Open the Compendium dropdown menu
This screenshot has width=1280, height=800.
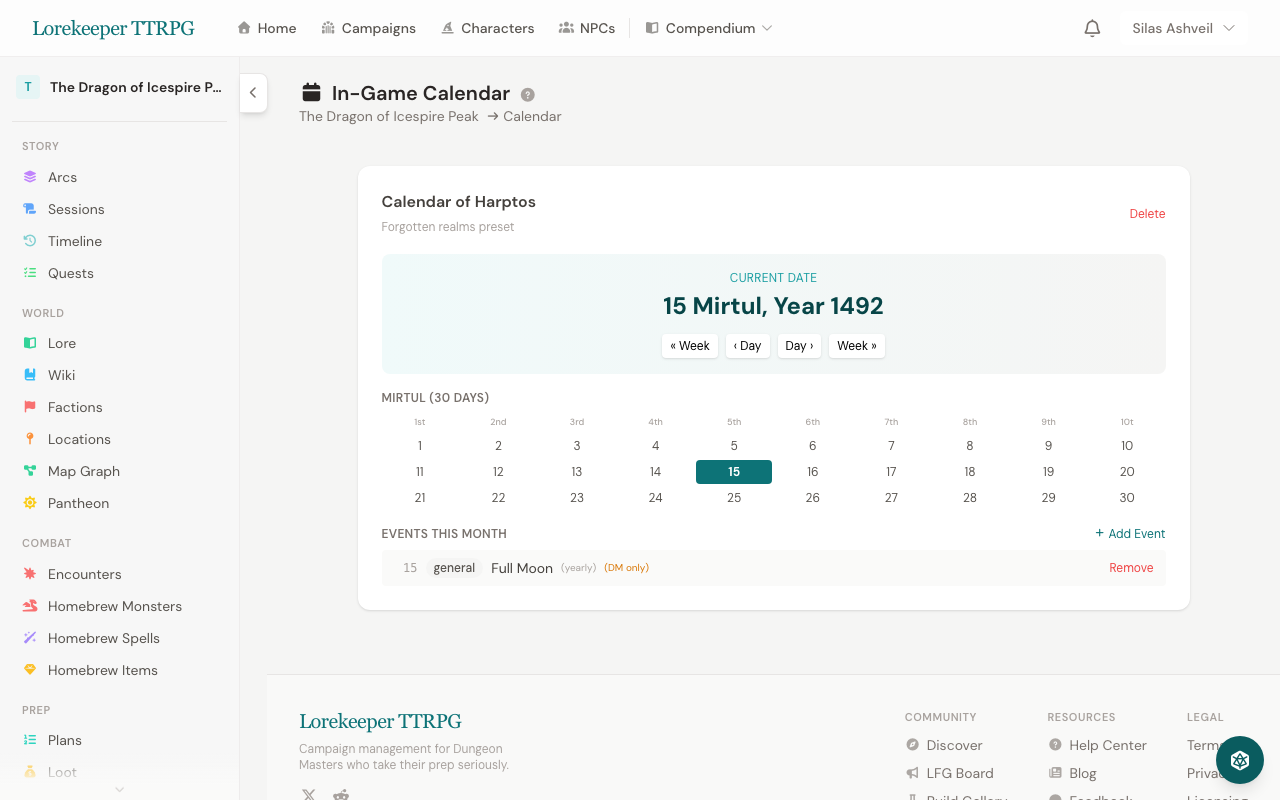click(708, 28)
